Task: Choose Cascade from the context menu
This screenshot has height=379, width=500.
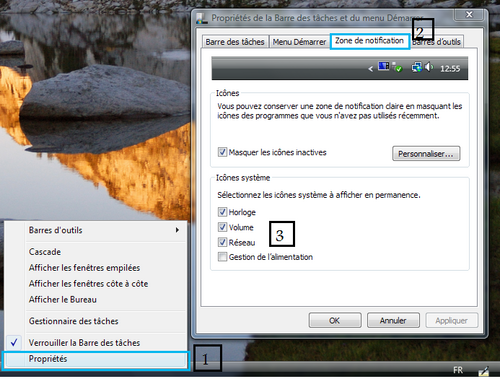Action: (x=95, y=252)
